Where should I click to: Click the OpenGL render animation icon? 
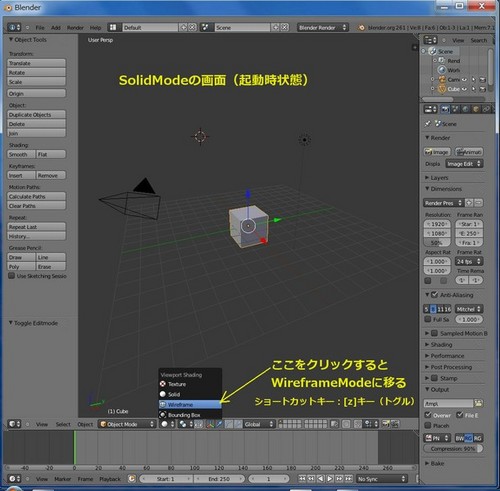point(395,424)
